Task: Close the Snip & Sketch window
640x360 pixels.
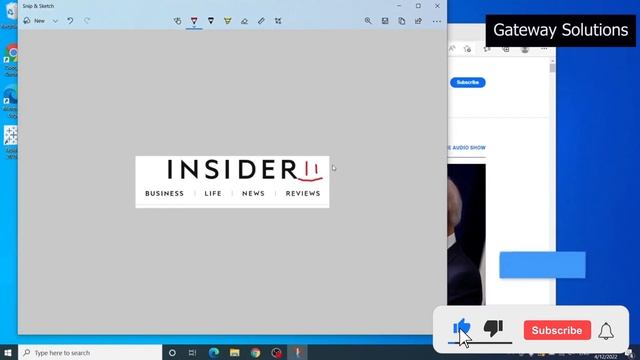Action: coord(438,6)
